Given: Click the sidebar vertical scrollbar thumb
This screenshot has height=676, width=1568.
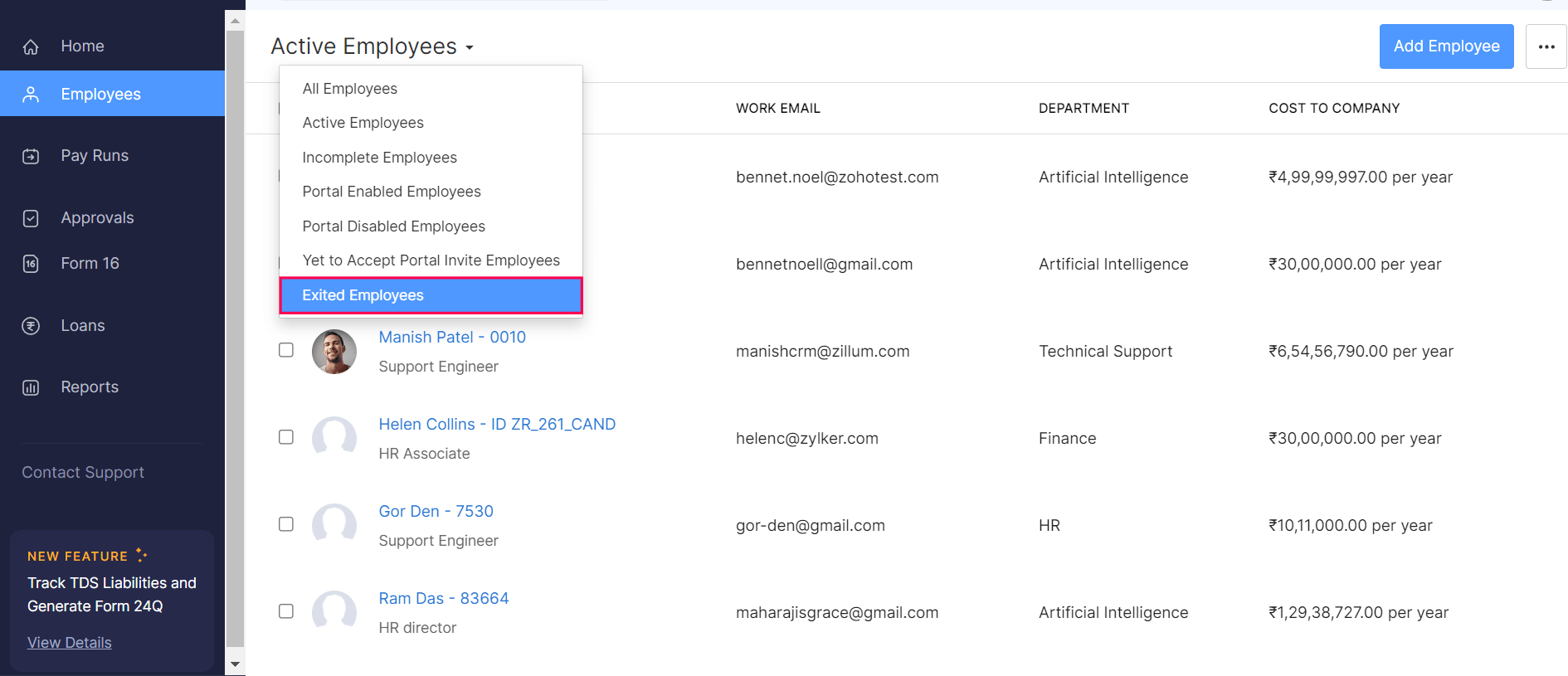Looking at the screenshot, I should 235,338.
